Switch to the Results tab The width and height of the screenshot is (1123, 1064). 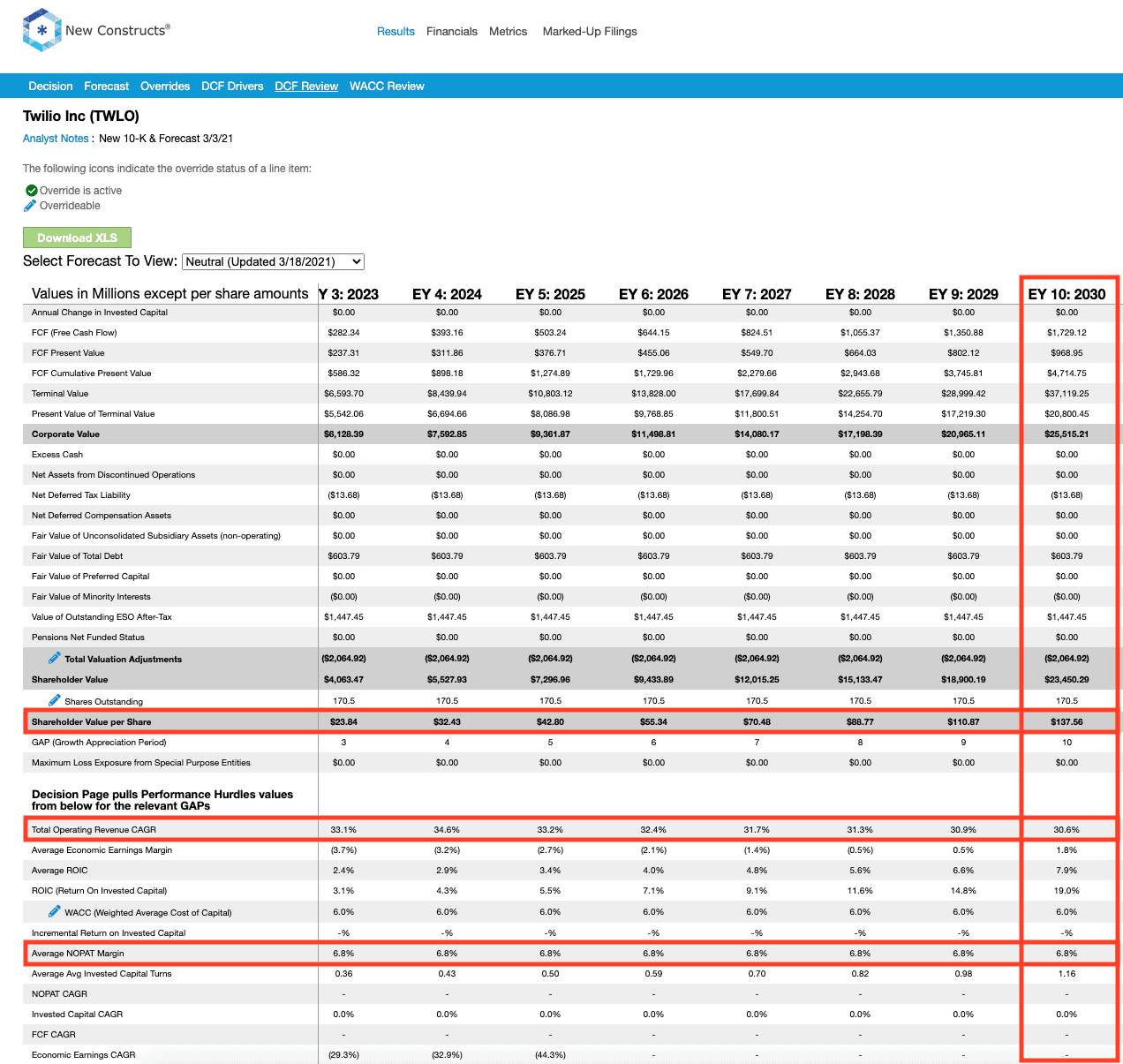[x=396, y=32]
